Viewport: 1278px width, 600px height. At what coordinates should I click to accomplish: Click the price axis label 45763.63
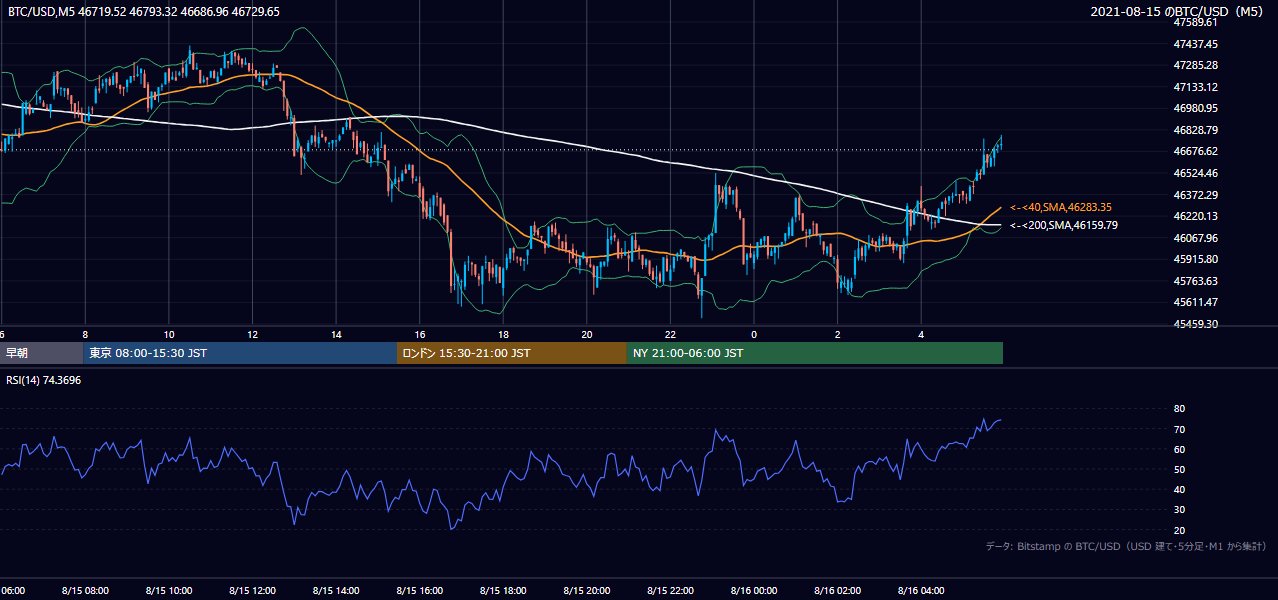point(1195,281)
